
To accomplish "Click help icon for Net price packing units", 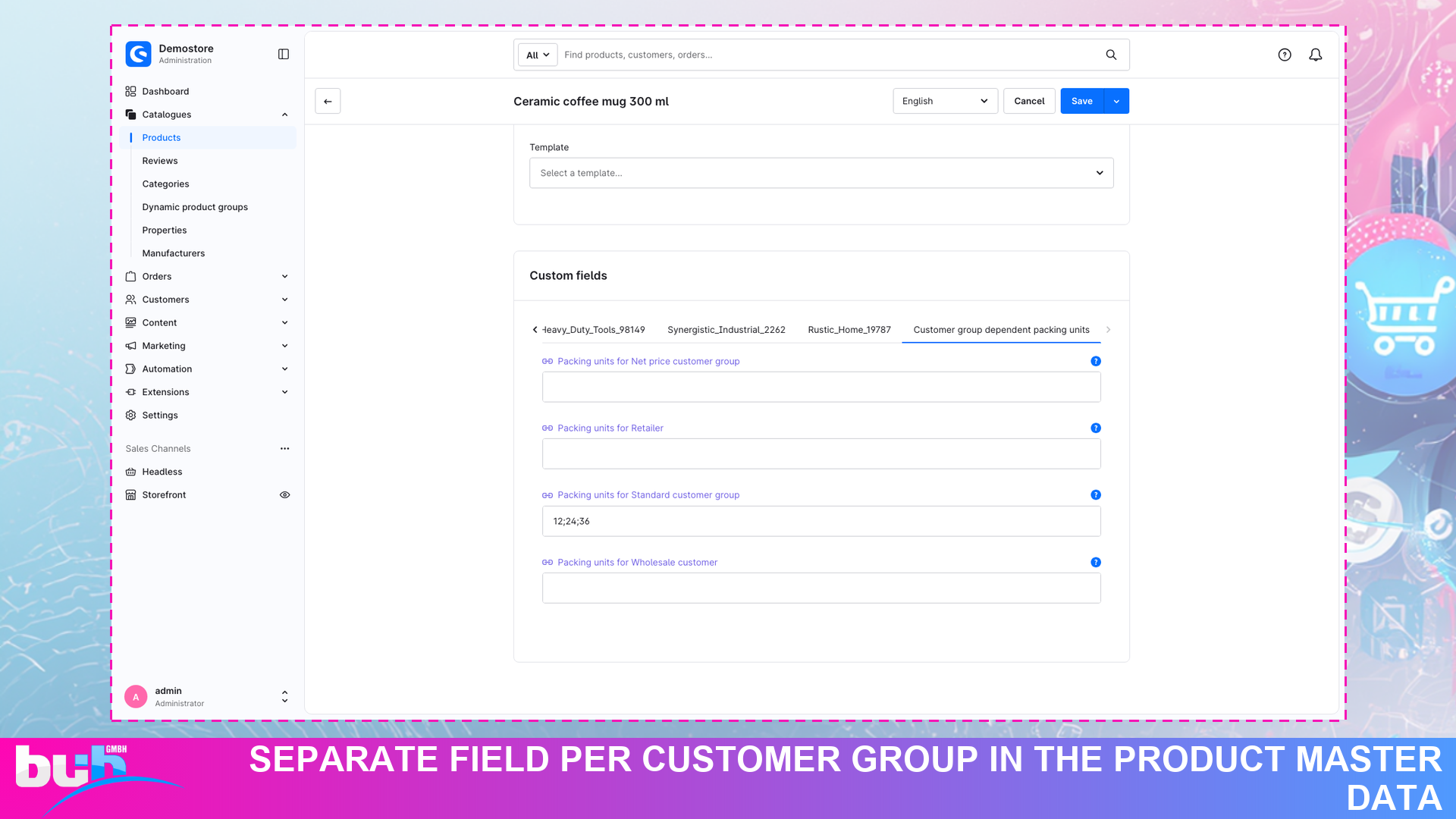I will click(1096, 361).
